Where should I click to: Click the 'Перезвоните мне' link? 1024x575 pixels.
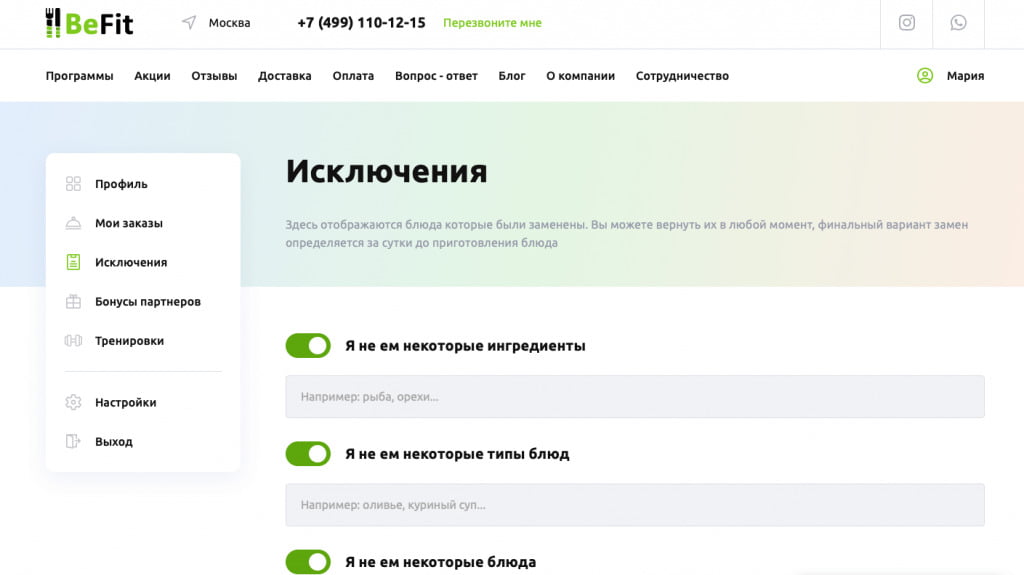coord(492,23)
